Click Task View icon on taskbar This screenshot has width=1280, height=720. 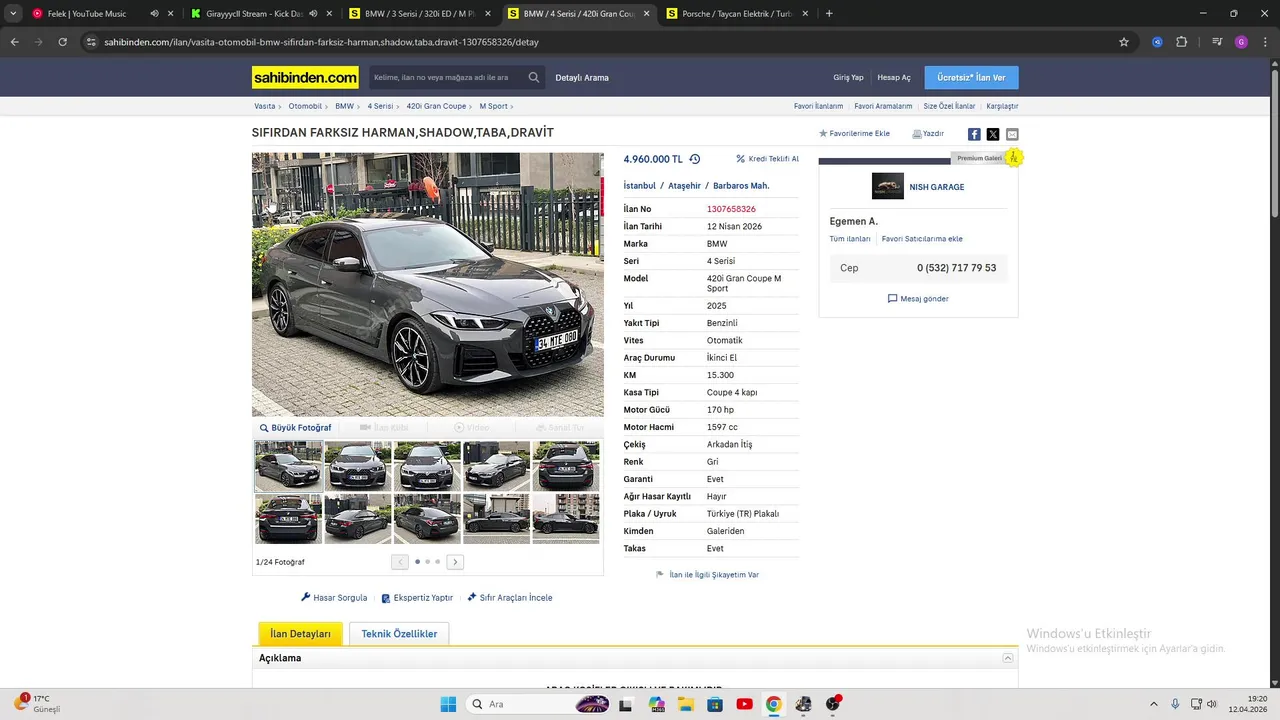tap(626, 704)
